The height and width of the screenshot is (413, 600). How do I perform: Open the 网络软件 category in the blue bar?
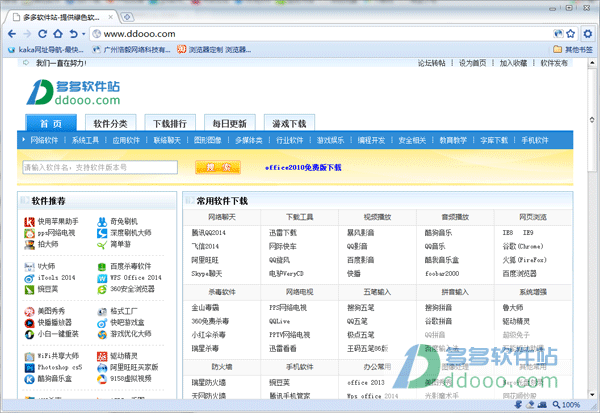(x=44, y=140)
